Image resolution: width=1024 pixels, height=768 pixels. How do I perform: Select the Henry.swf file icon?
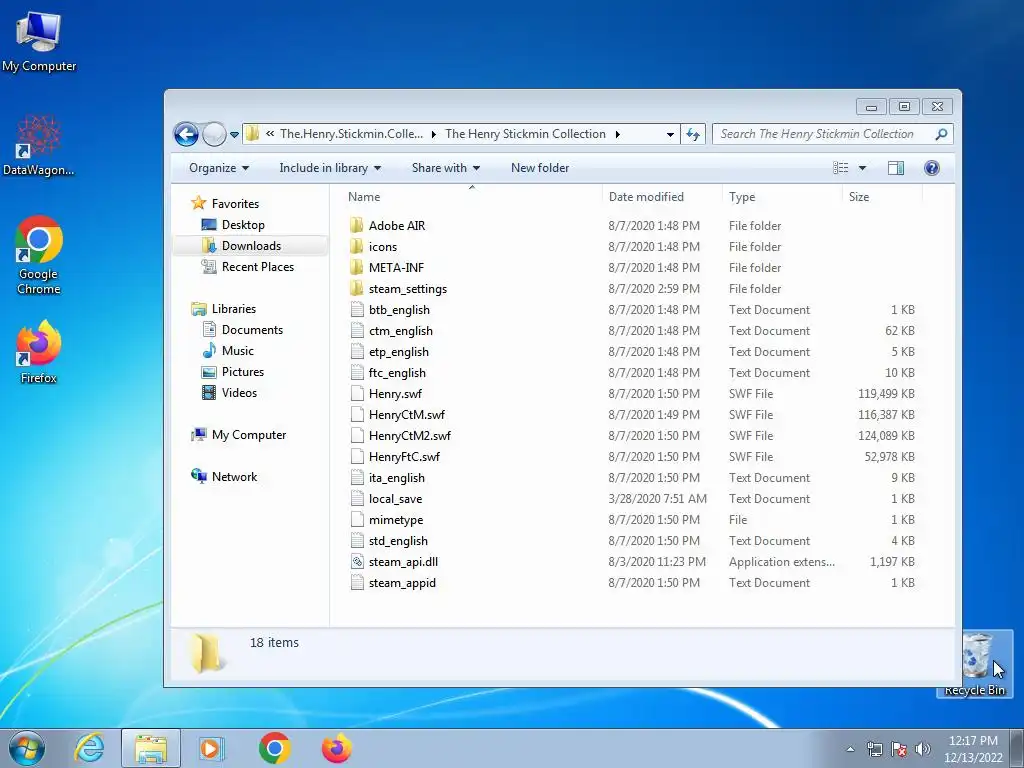[x=357, y=394]
